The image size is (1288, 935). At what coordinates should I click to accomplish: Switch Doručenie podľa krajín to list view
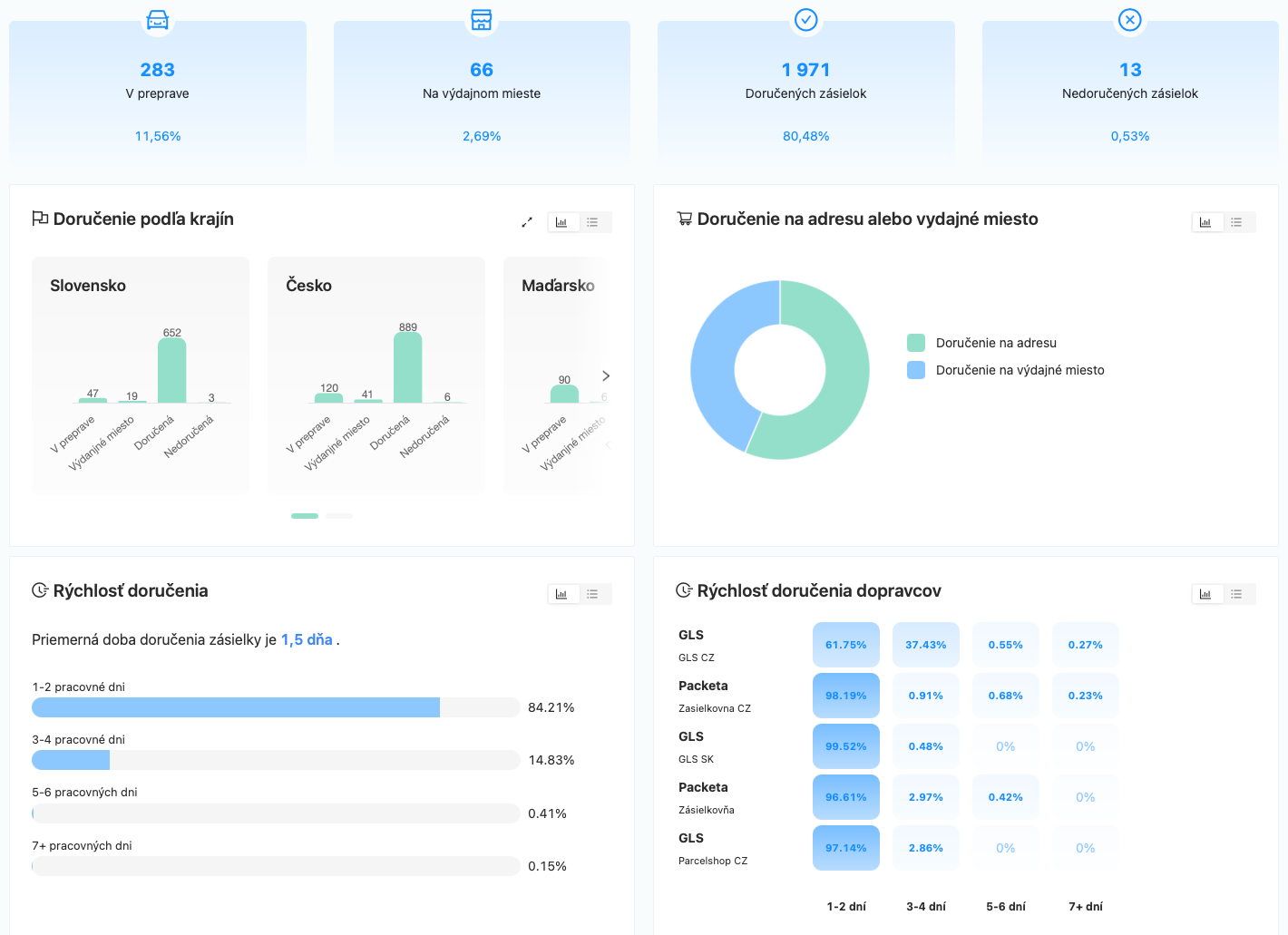point(592,222)
